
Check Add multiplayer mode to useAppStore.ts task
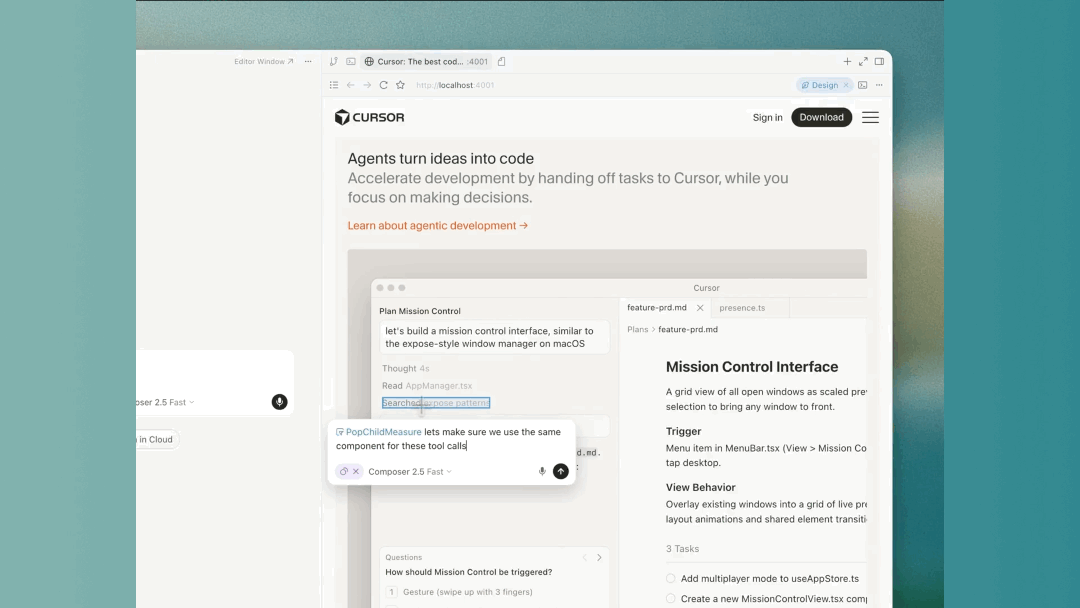(x=670, y=578)
